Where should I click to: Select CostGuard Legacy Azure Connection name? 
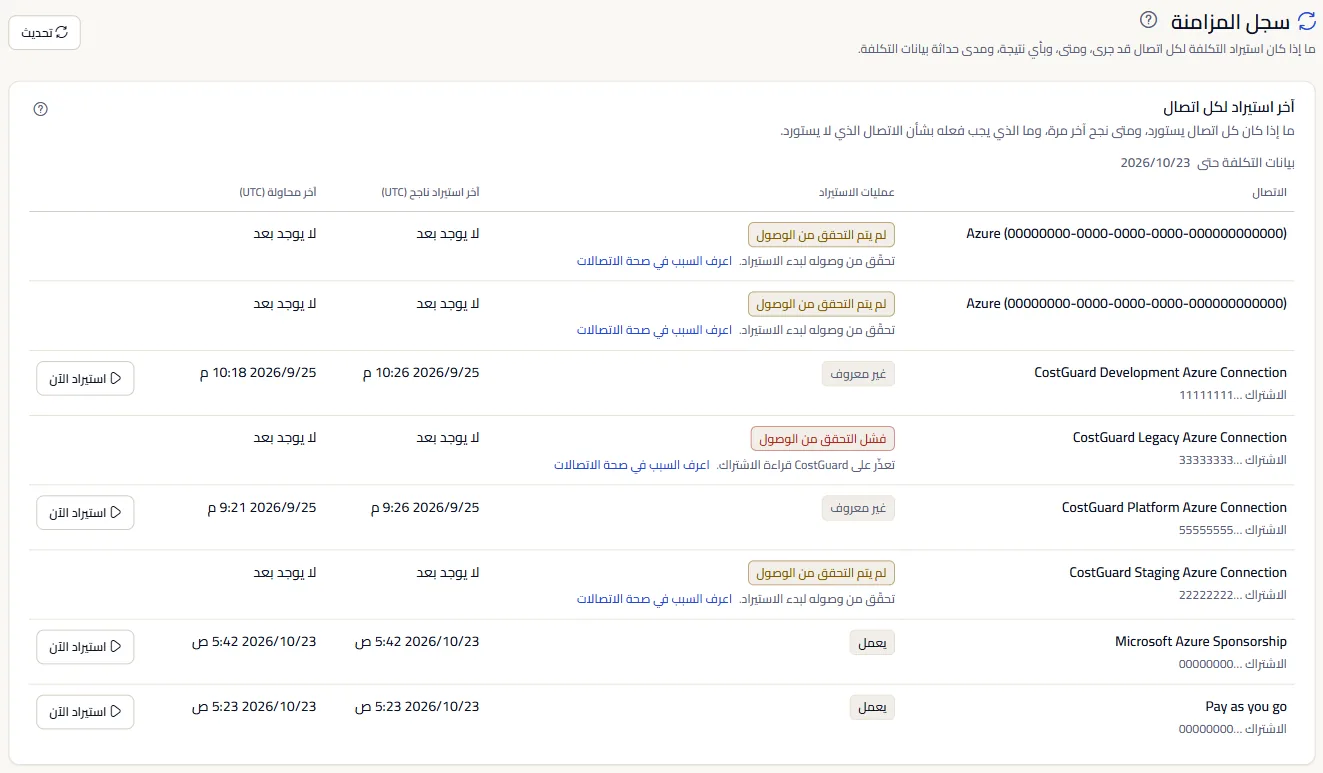coord(1180,437)
